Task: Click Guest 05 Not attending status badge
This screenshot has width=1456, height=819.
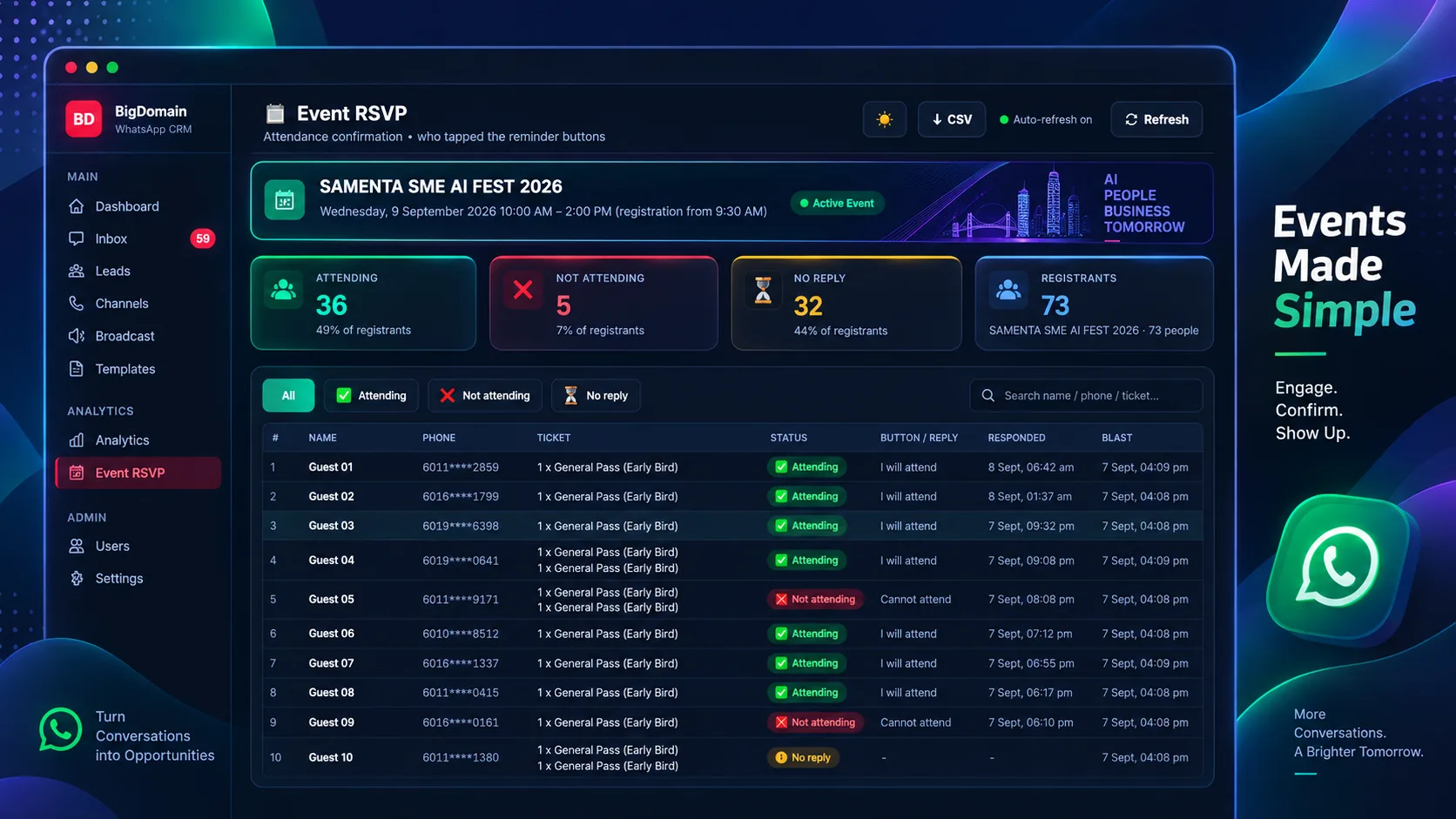Action: (x=815, y=599)
